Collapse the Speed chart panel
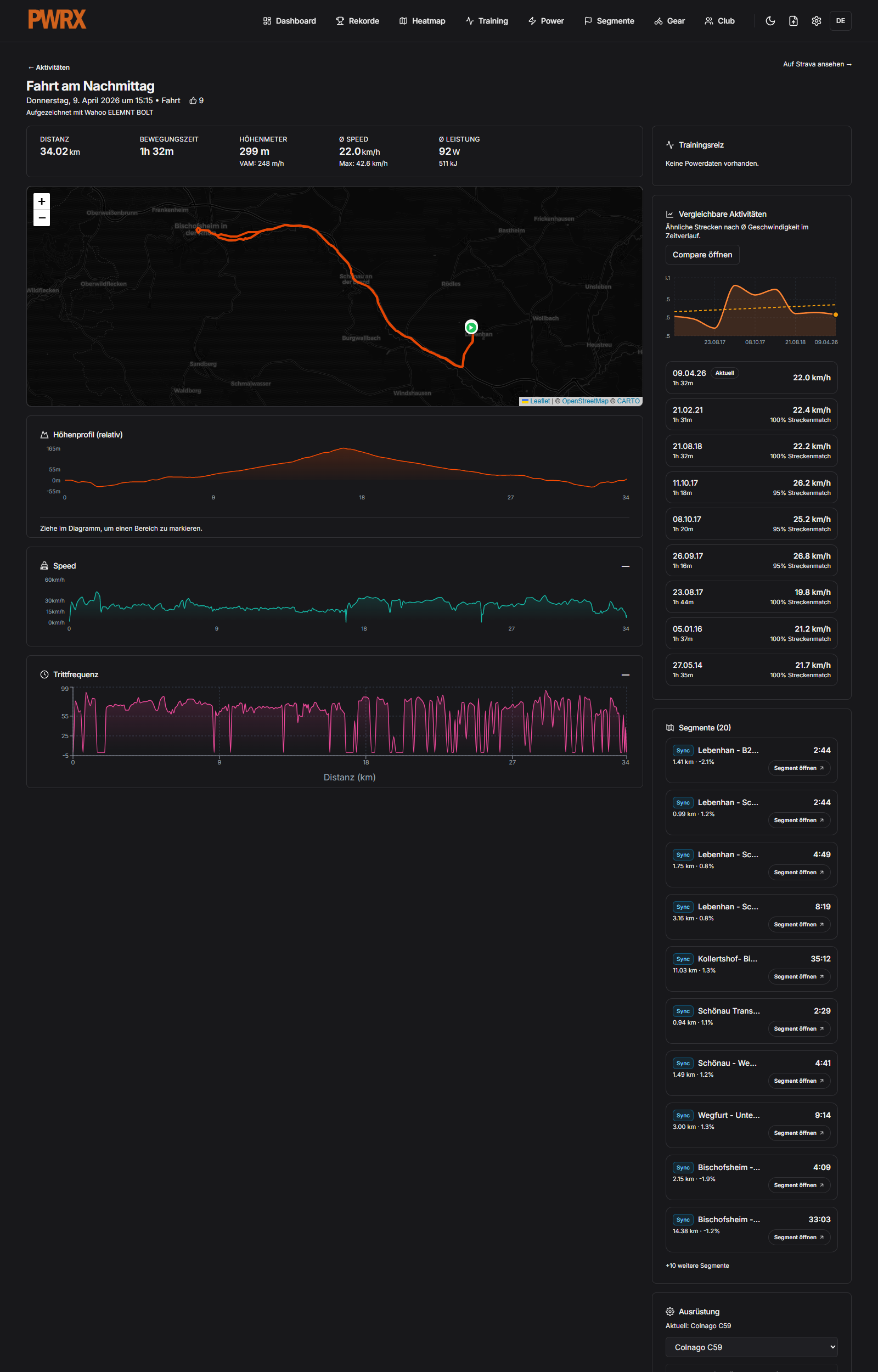The width and height of the screenshot is (878, 1372). 625,566
